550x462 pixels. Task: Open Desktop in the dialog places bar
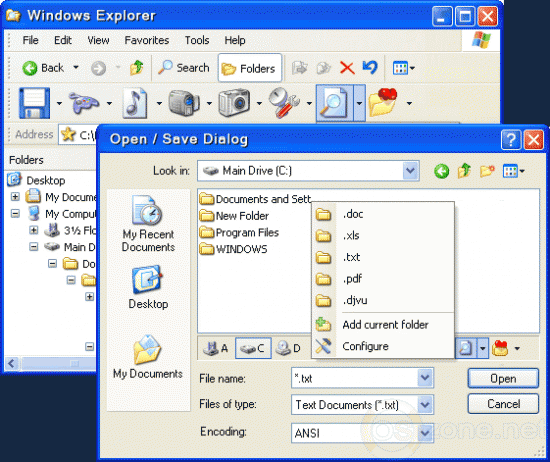pos(148,287)
